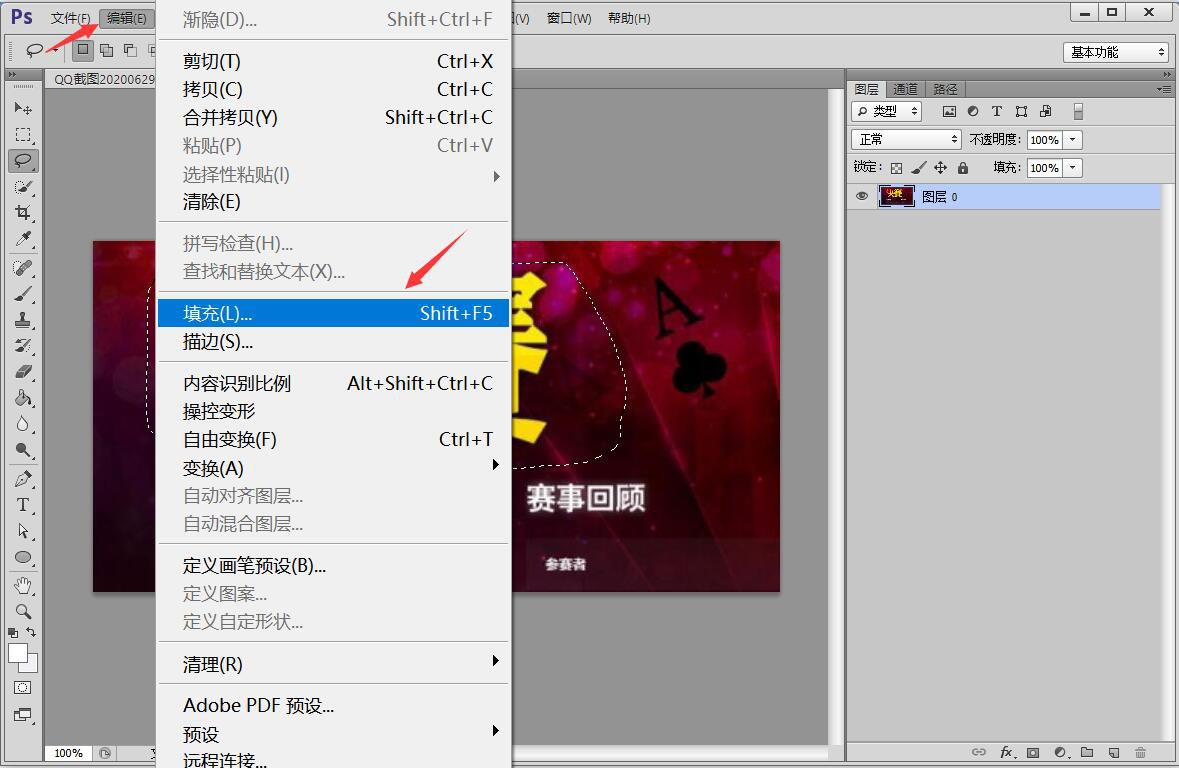The width and height of the screenshot is (1179, 768).
Task: Toggle pixel layer filter in Layers panel
Action: point(950,111)
